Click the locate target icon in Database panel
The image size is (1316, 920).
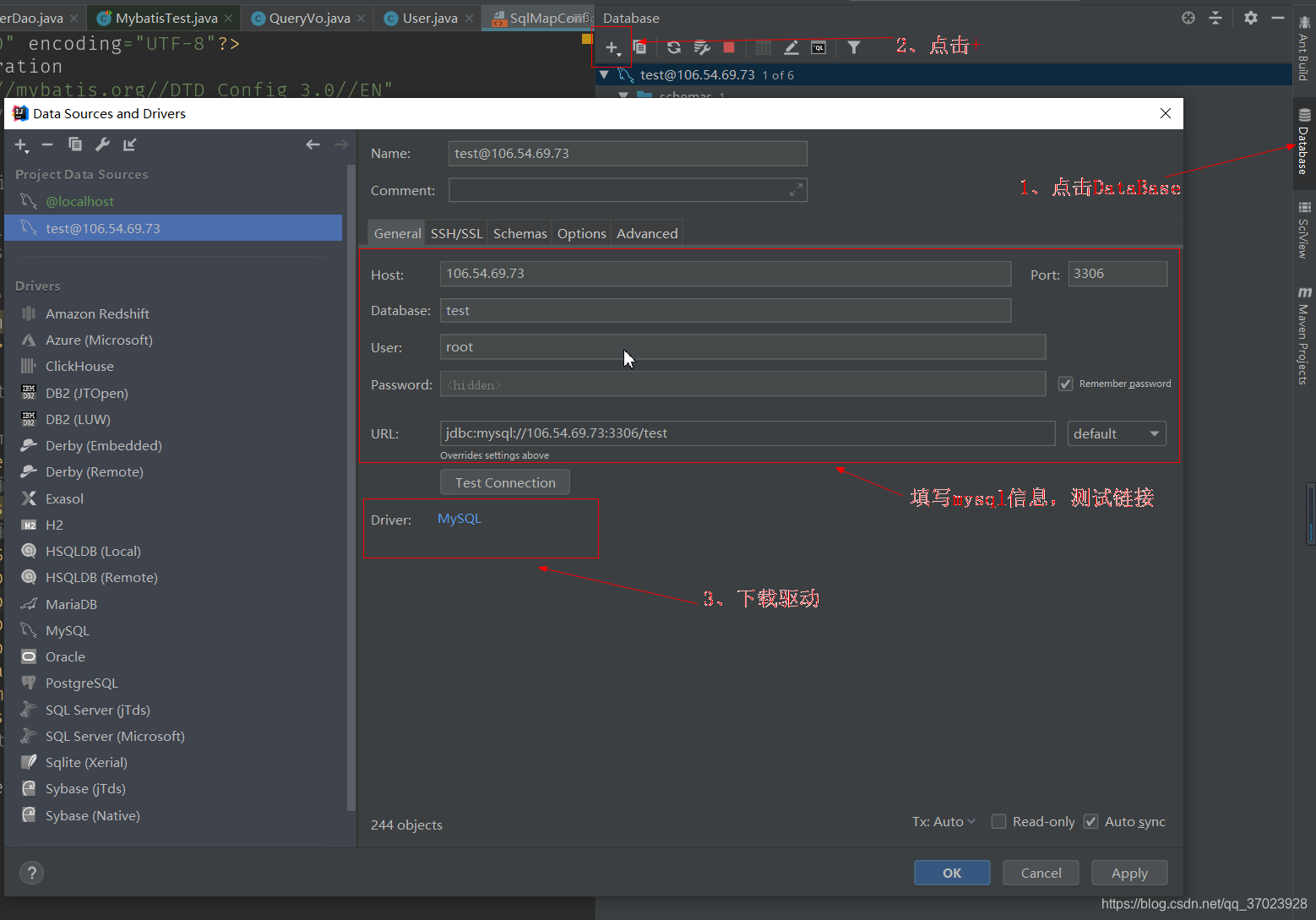point(1188,18)
